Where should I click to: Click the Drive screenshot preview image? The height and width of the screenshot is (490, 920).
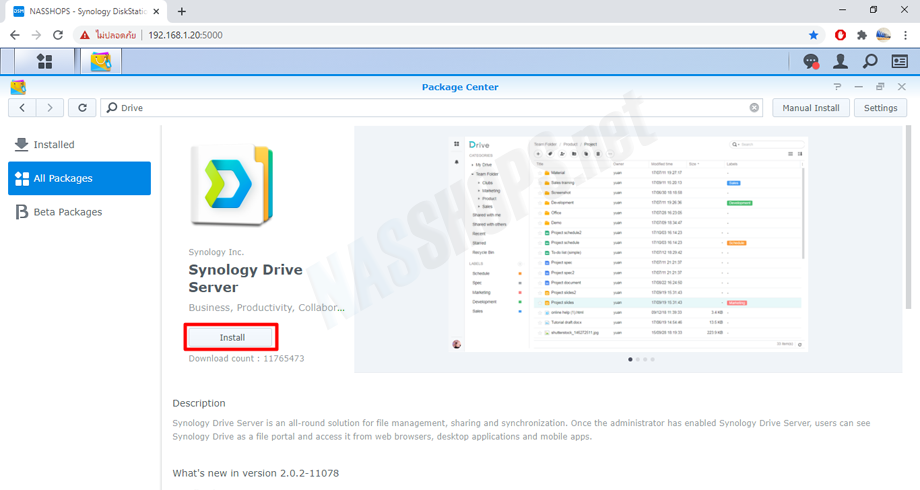pos(628,244)
